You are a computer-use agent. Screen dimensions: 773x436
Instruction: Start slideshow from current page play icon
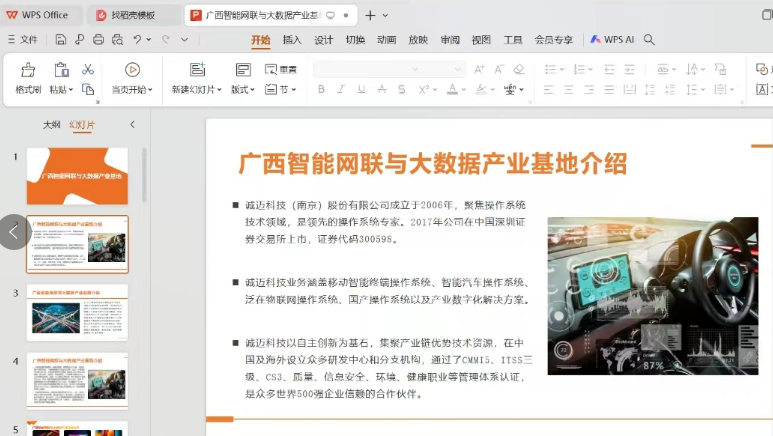[x=132, y=70]
